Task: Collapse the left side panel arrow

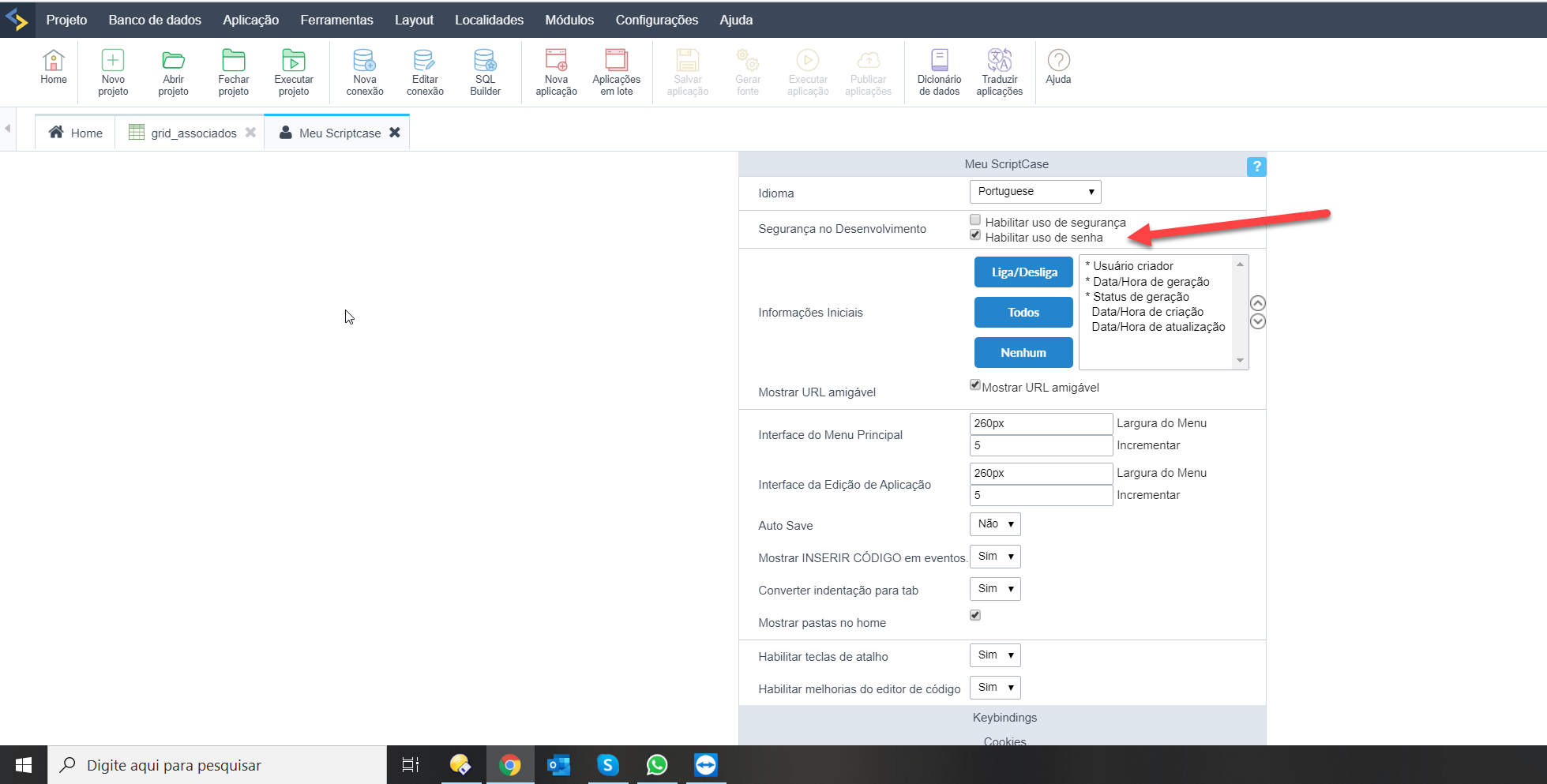Action: tap(7, 128)
